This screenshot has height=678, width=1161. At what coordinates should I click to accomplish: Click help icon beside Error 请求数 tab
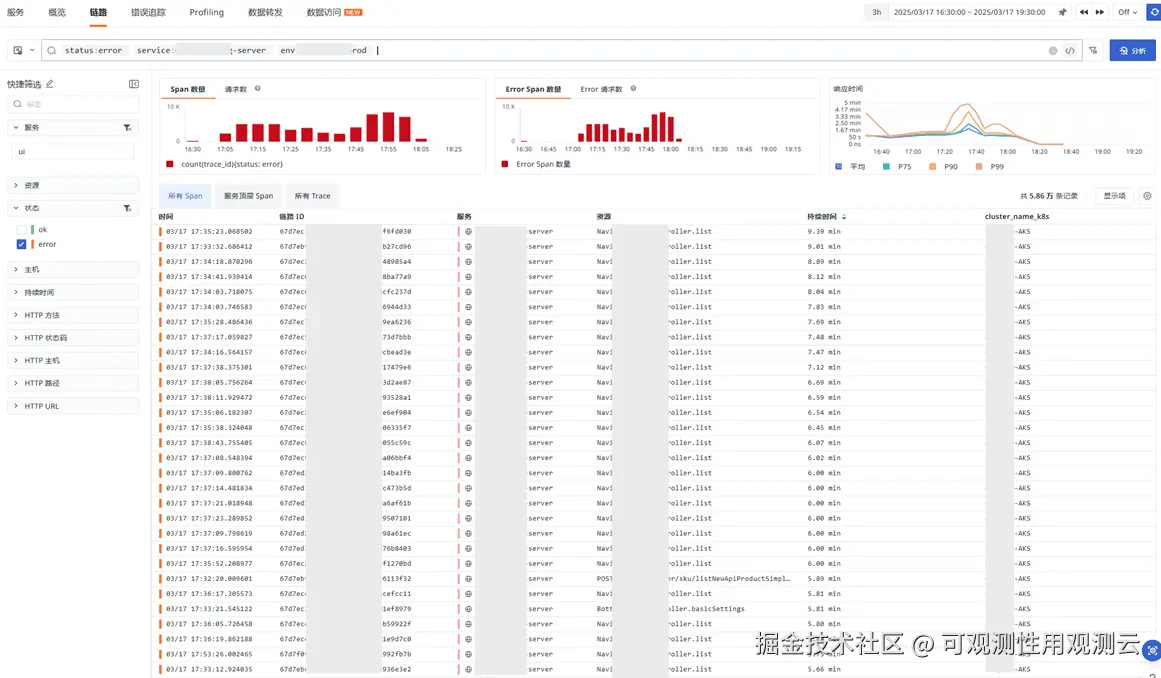tap(633, 89)
